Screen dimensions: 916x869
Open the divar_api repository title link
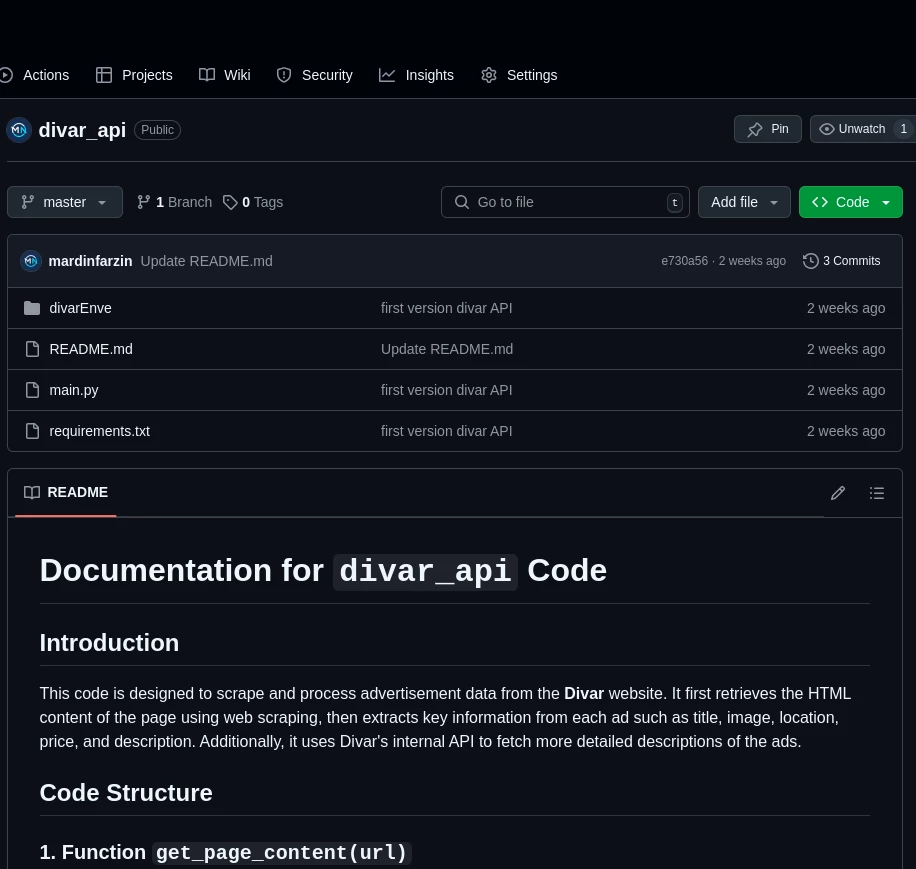(x=82, y=130)
